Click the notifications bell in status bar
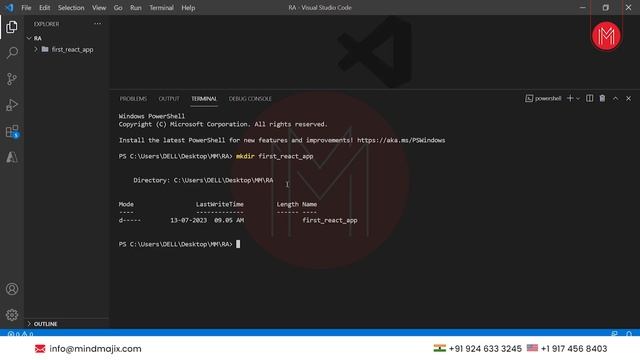 629,333
